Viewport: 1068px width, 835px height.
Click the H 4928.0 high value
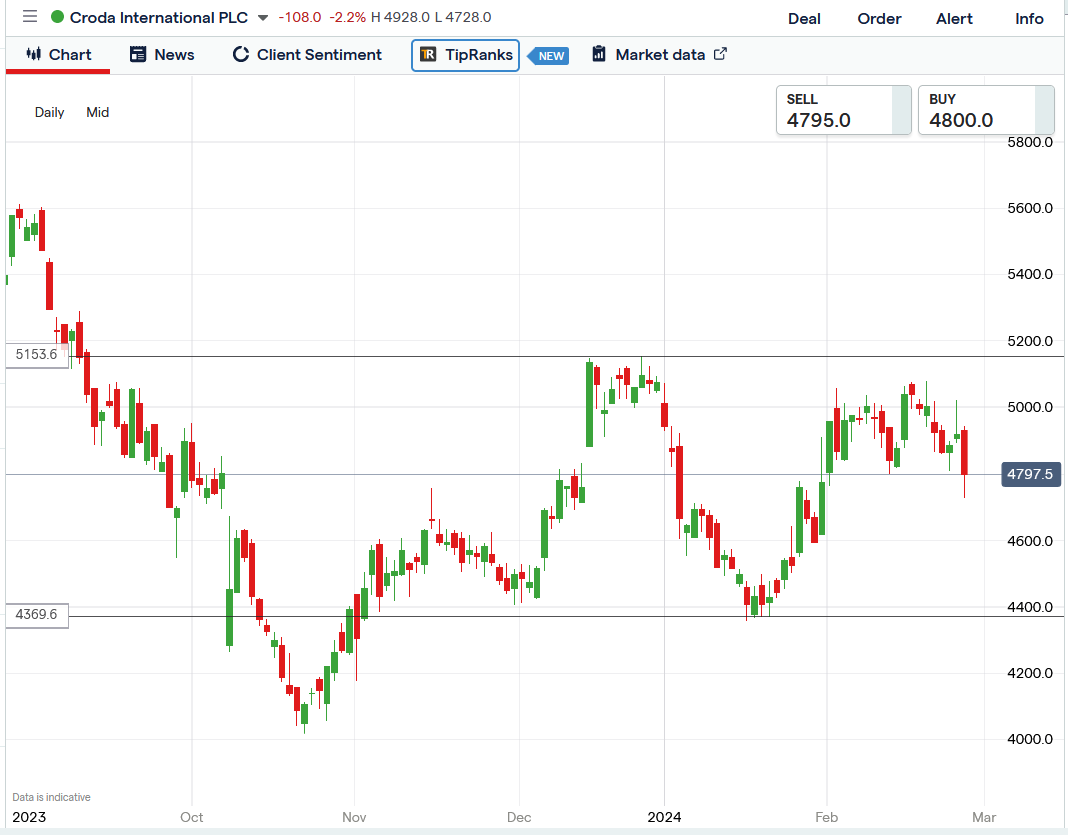click(x=400, y=17)
